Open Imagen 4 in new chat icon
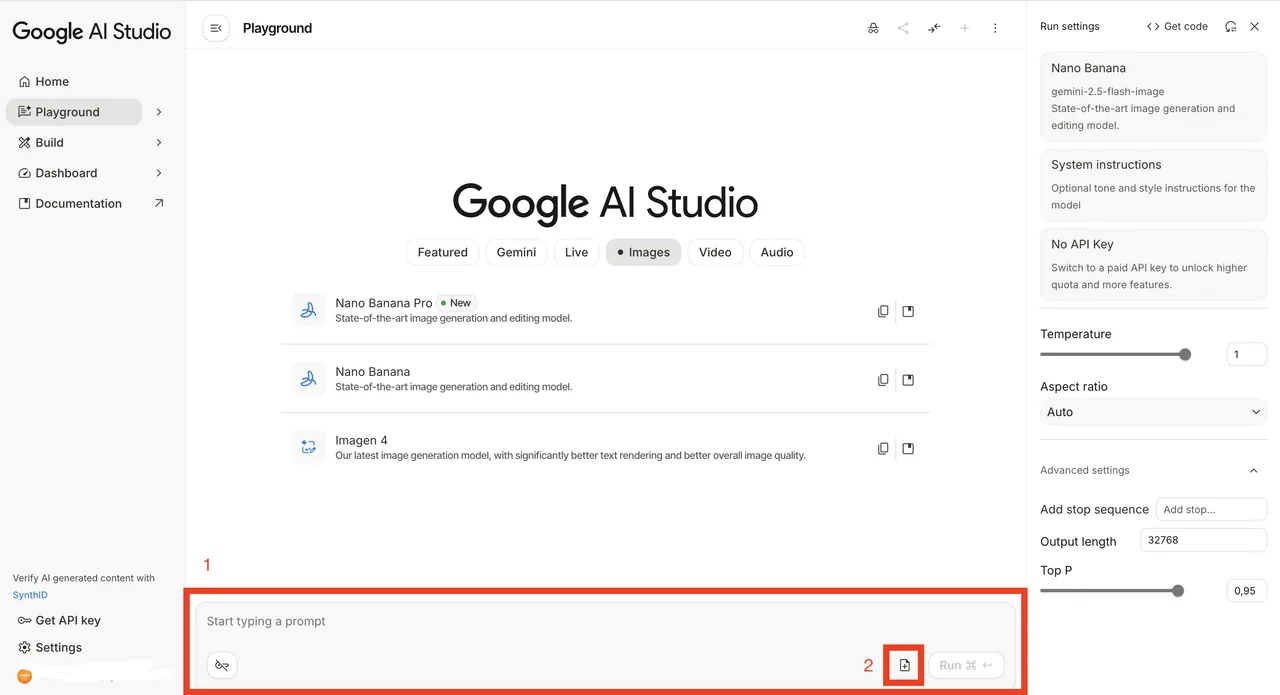The height and width of the screenshot is (695, 1280). [x=908, y=448]
